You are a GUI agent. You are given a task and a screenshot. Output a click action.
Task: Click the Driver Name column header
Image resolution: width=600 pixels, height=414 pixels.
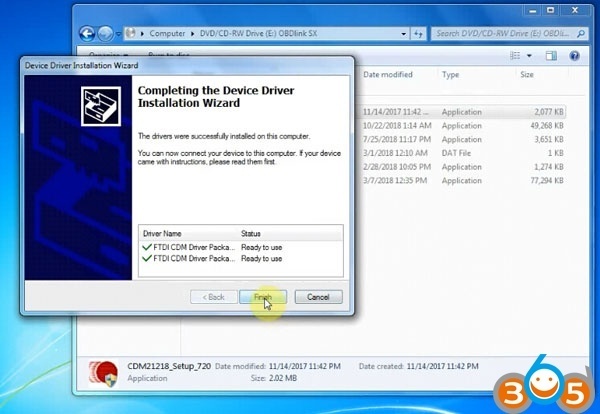[x=162, y=233]
